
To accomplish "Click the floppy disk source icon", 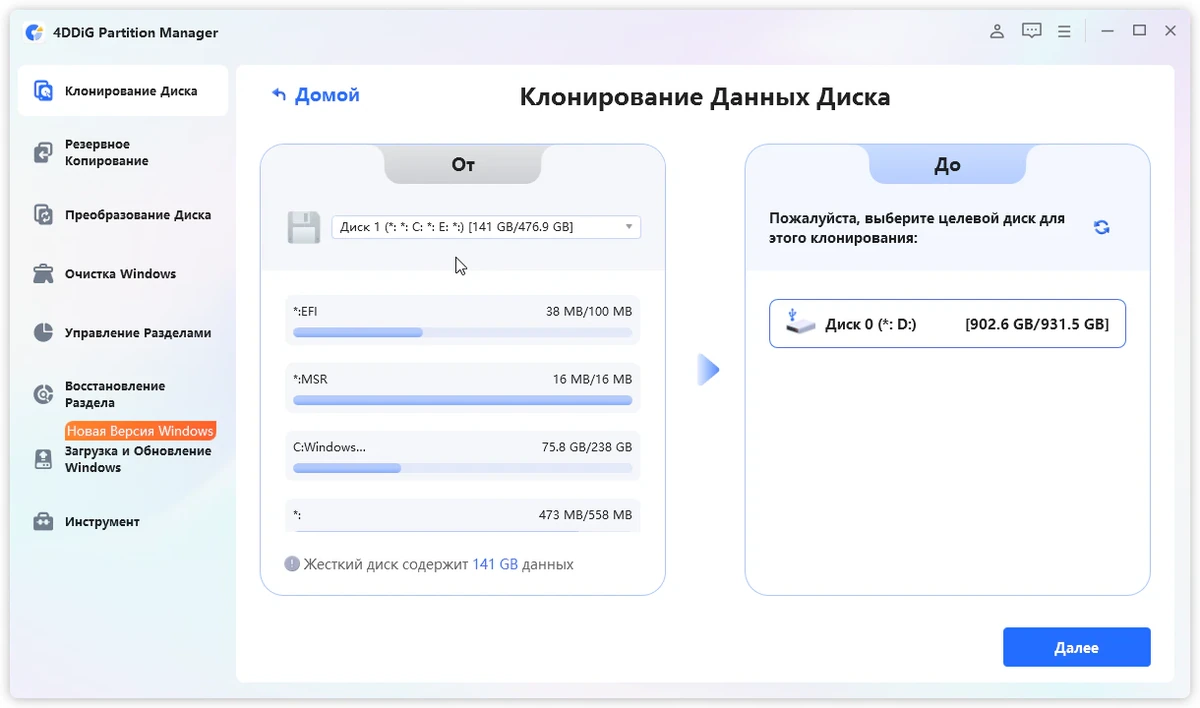I will 303,227.
